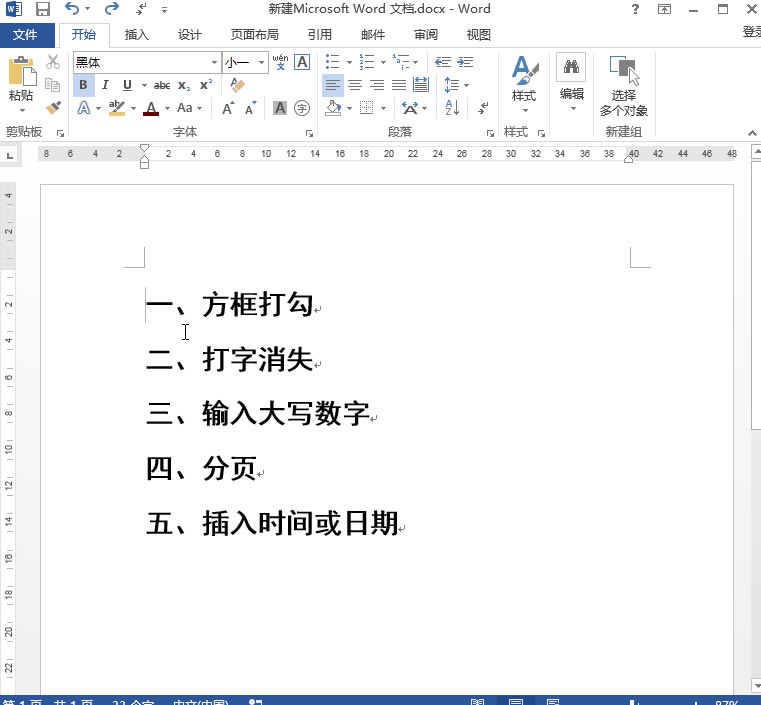
Task: Justify paragraph text
Action: coord(399,85)
